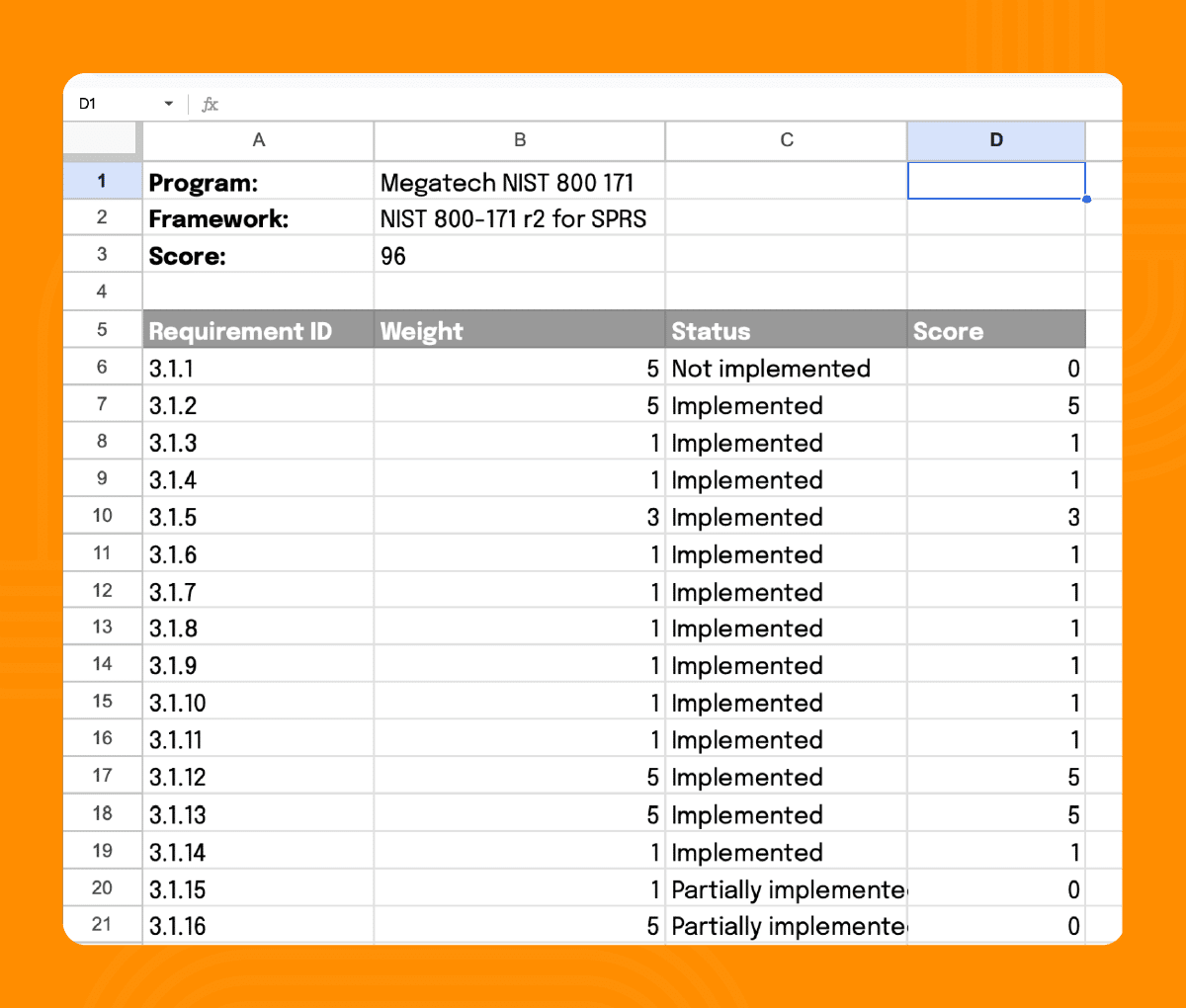Select column B header
1186x1008 pixels.
(520, 140)
